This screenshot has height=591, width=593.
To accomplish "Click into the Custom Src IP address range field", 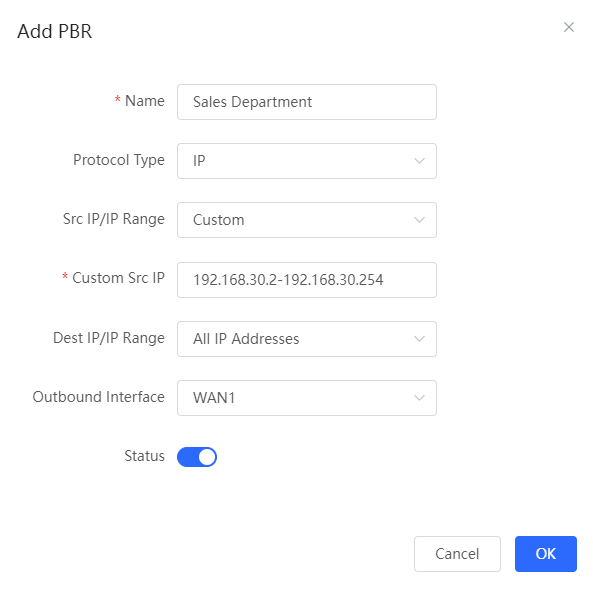I will pyautogui.click(x=307, y=280).
